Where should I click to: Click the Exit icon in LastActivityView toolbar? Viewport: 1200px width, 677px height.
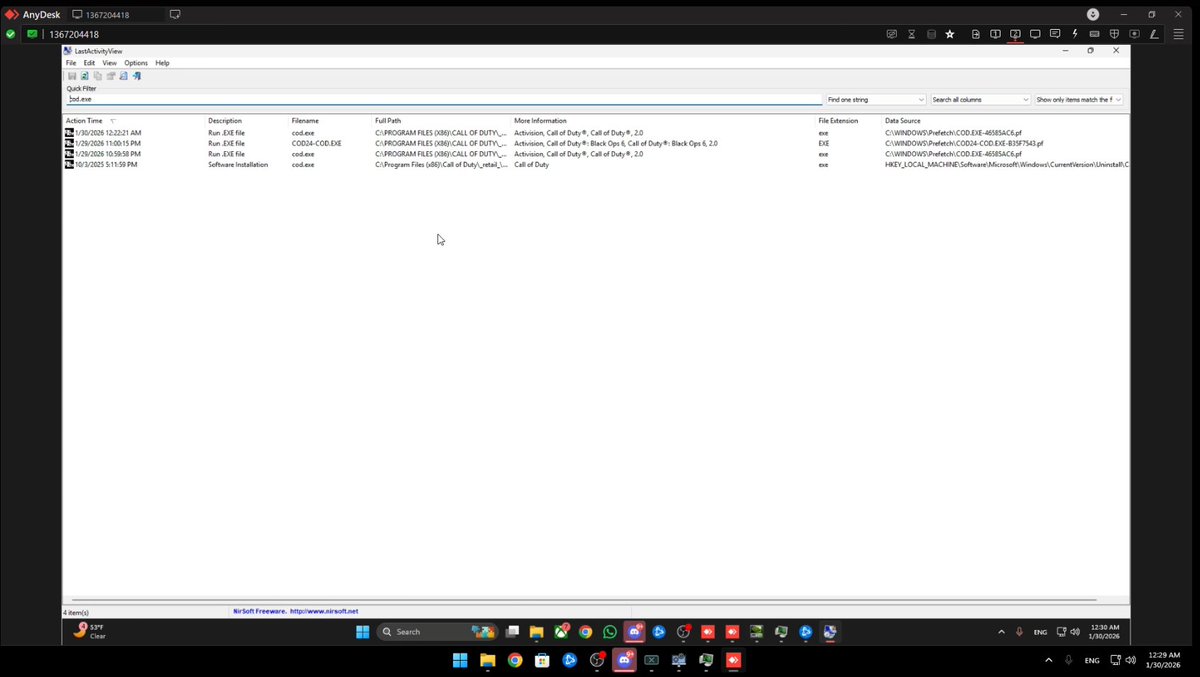[136, 76]
